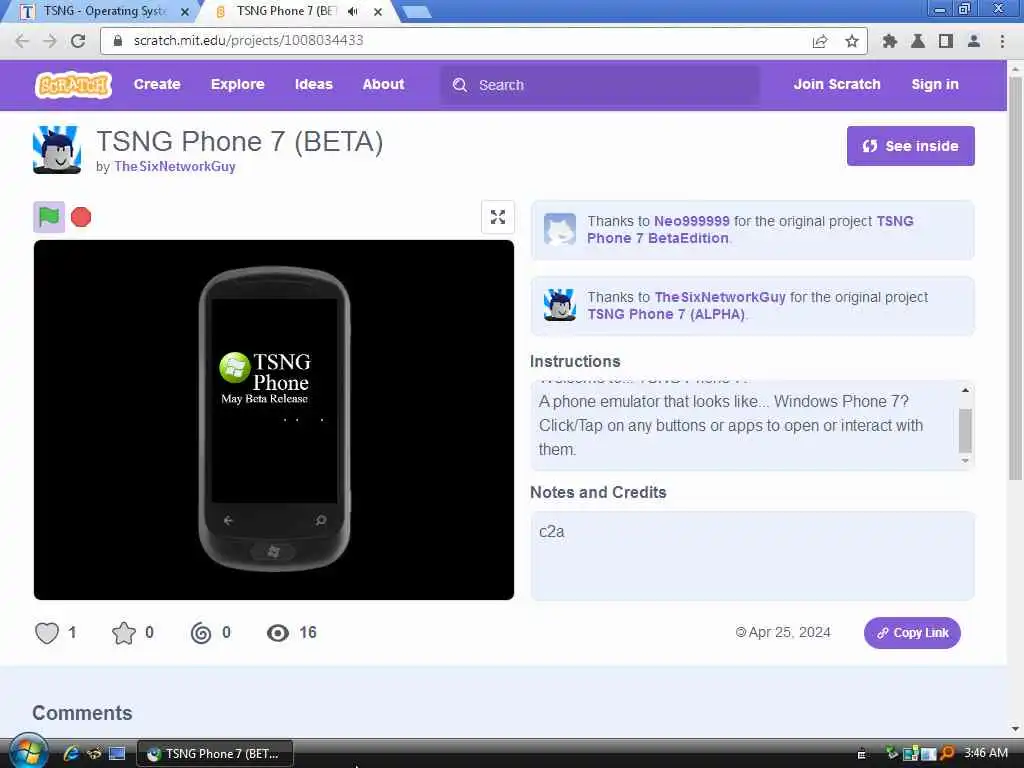Open the About menu item
This screenshot has height=768, width=1024.
383,84
